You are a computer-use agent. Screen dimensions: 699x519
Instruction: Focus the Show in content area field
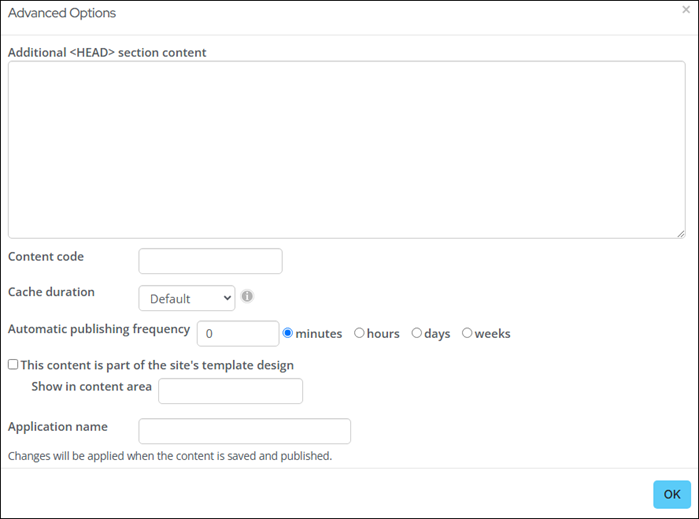click(x=230, y=391)
